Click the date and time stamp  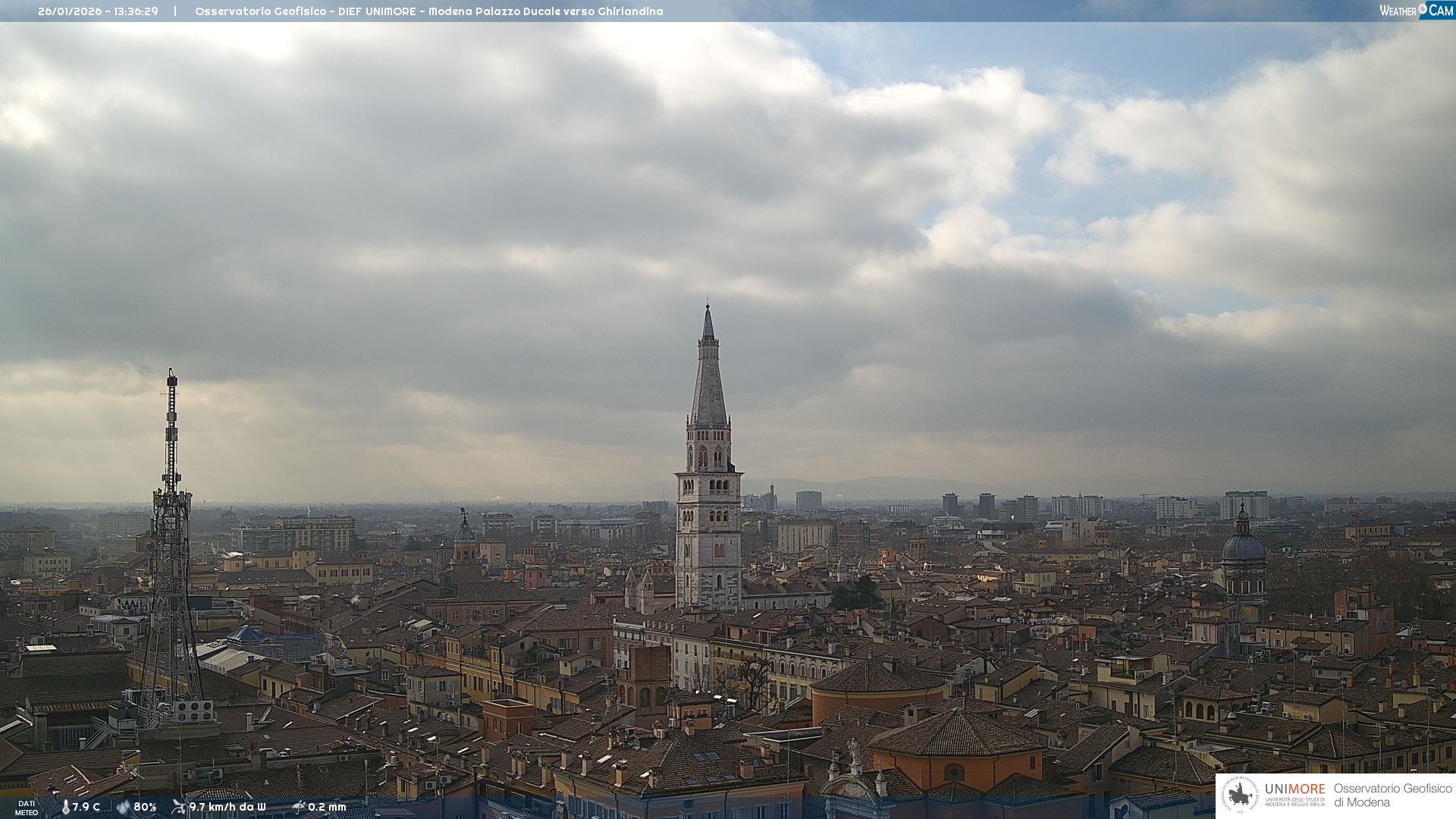pos(98,11)
